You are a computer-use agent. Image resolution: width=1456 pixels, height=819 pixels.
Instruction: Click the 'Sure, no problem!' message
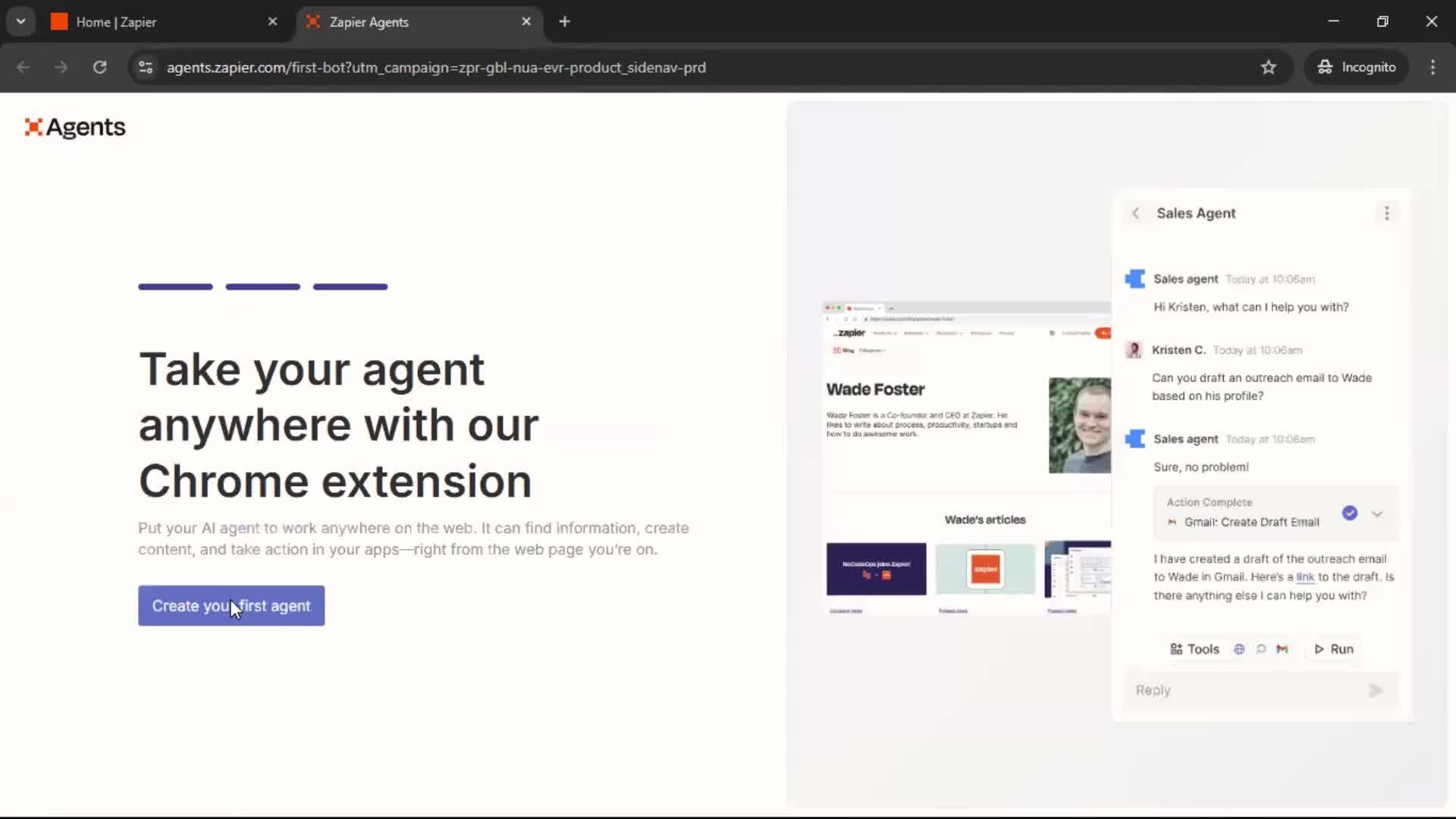1201,467
